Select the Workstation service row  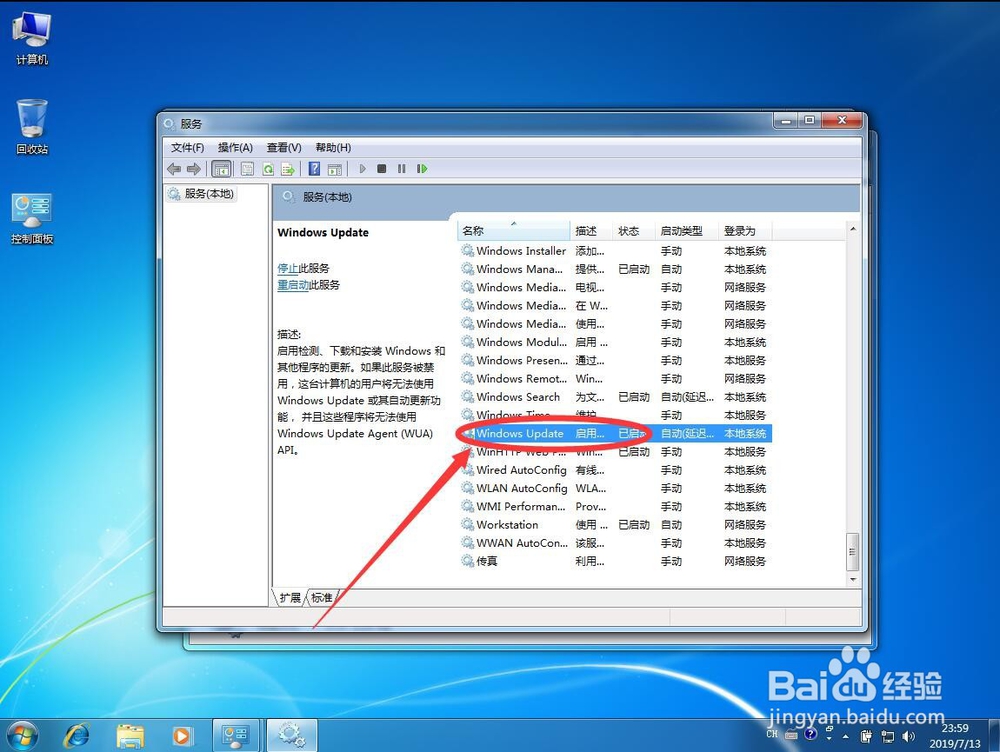615,525
